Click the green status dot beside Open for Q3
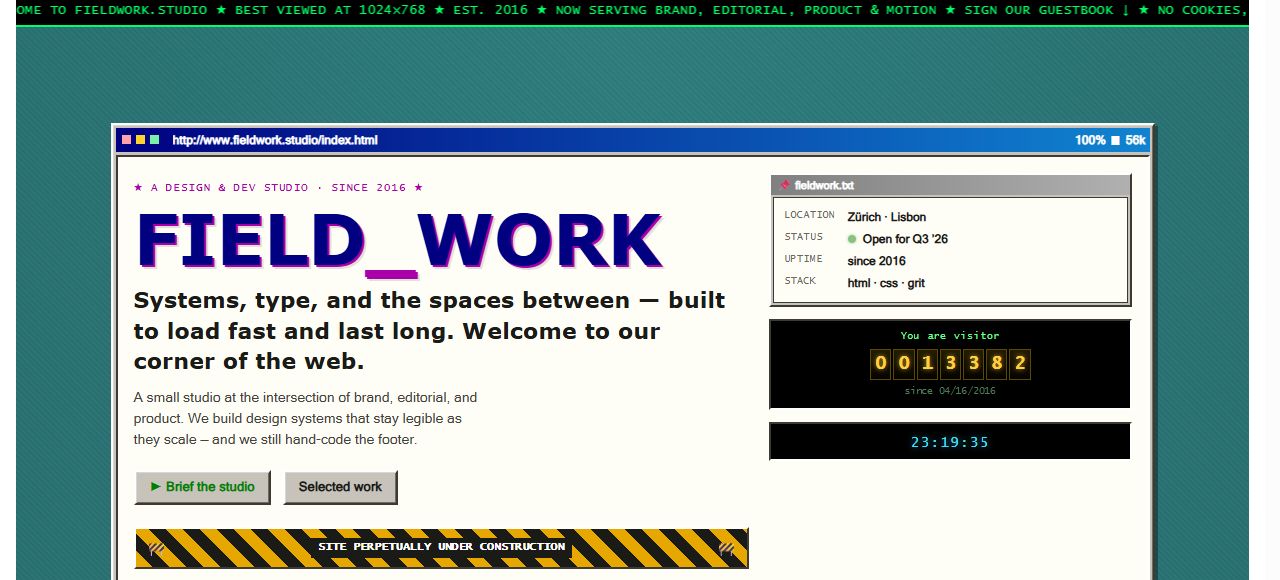Screen dimensions: 1280x580 coord(852,239)
